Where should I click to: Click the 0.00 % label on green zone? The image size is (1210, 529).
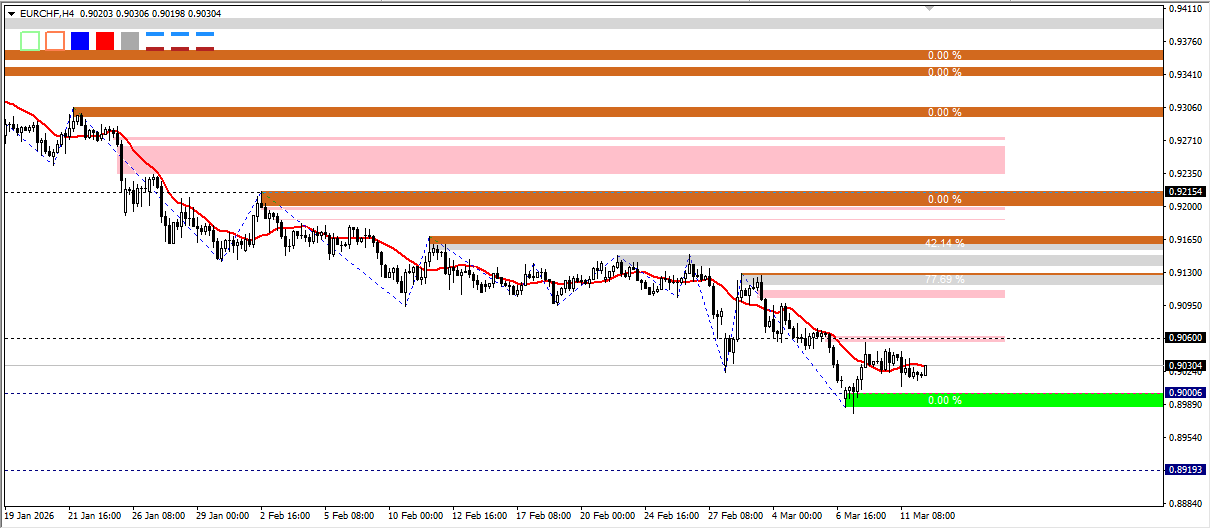point(944,400)
